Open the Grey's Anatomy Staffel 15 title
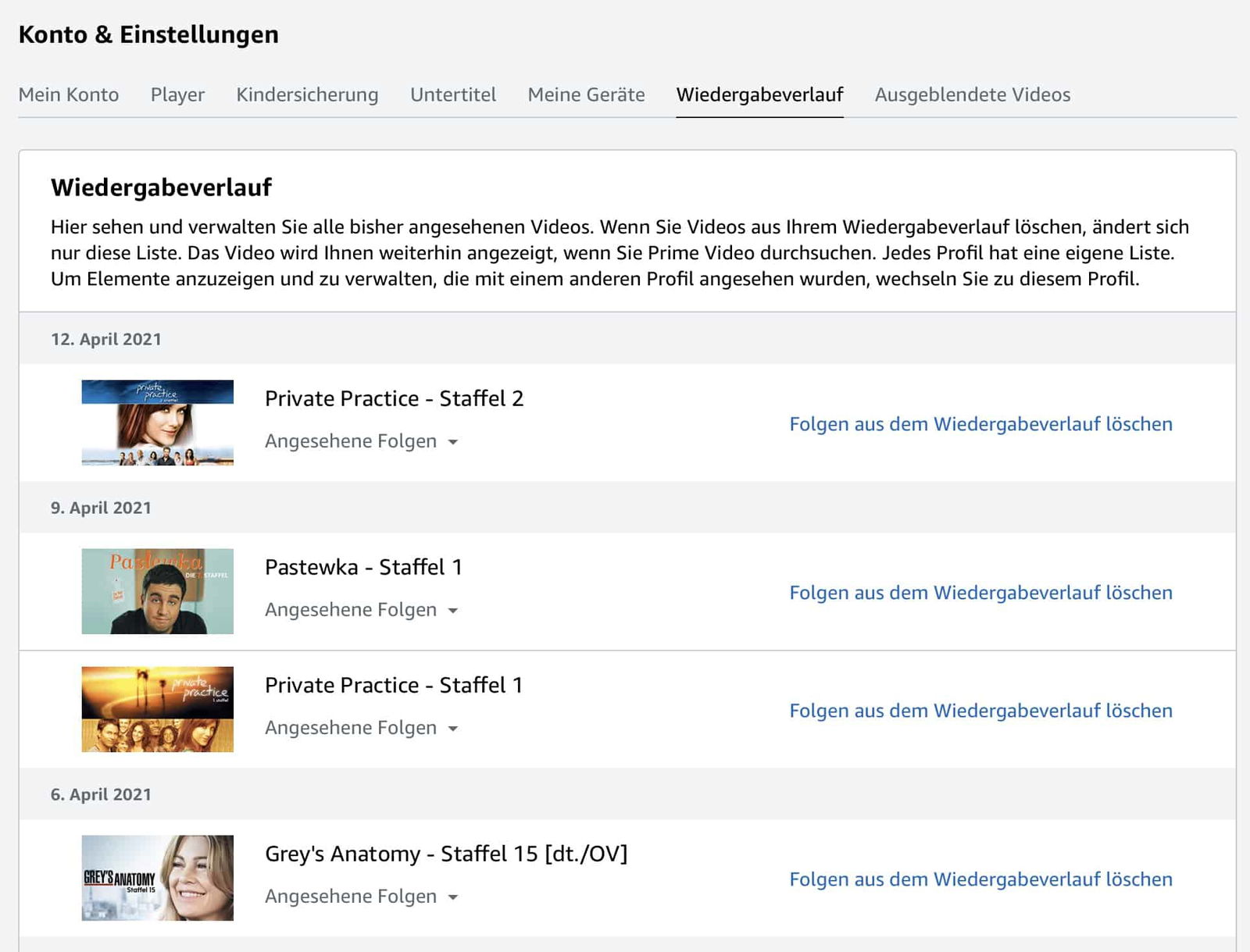This screenshot has width=1250, height=952. pos(445,854)
